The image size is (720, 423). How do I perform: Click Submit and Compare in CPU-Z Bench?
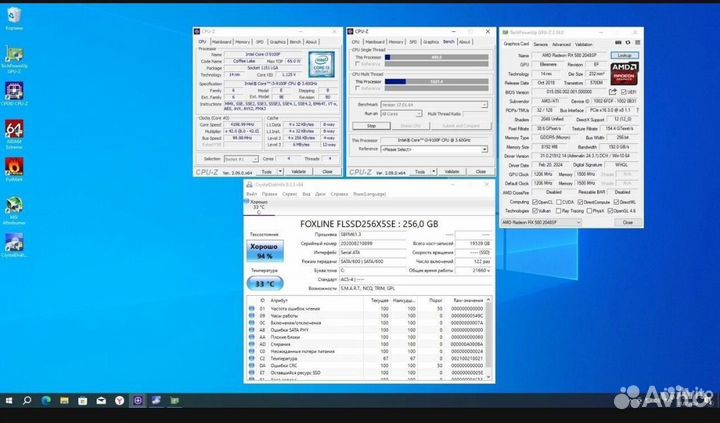pos(461,125)
